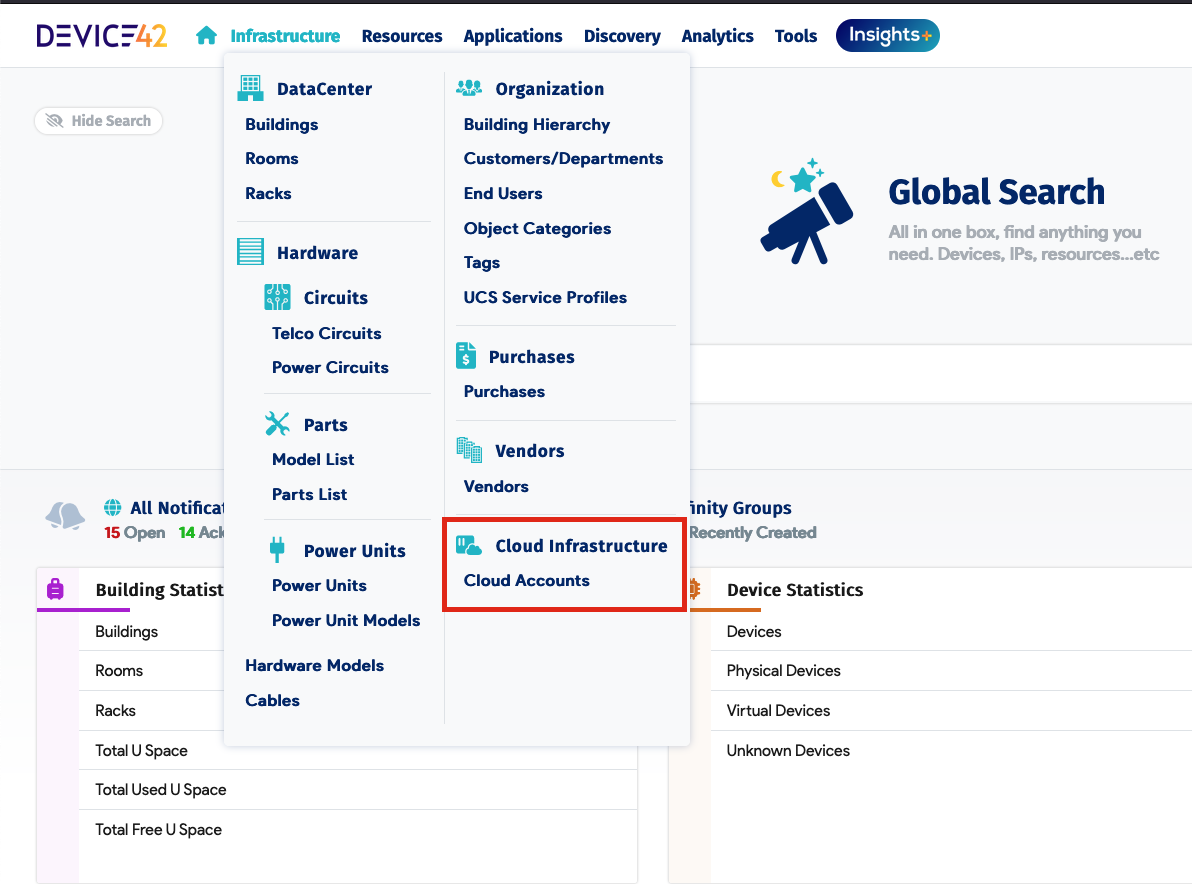Screen dimensions: 1192x884
Task: Select Racks in the DataCenter menu
Action: point(268,194)
